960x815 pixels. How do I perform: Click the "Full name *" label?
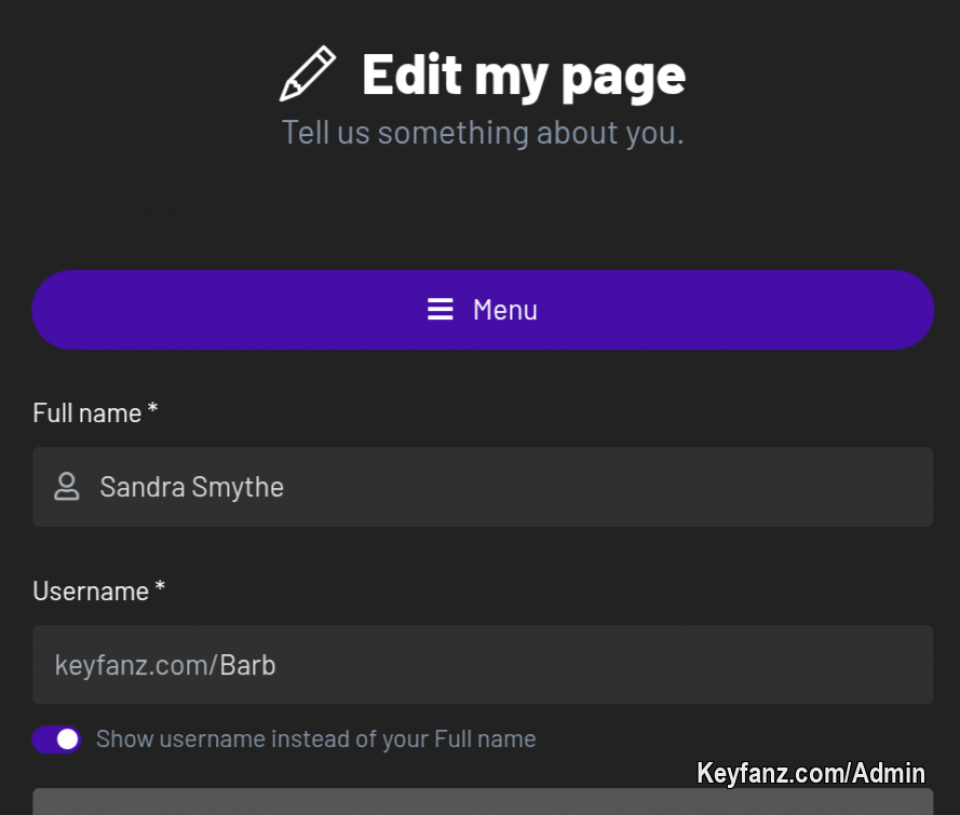point(94,412)
